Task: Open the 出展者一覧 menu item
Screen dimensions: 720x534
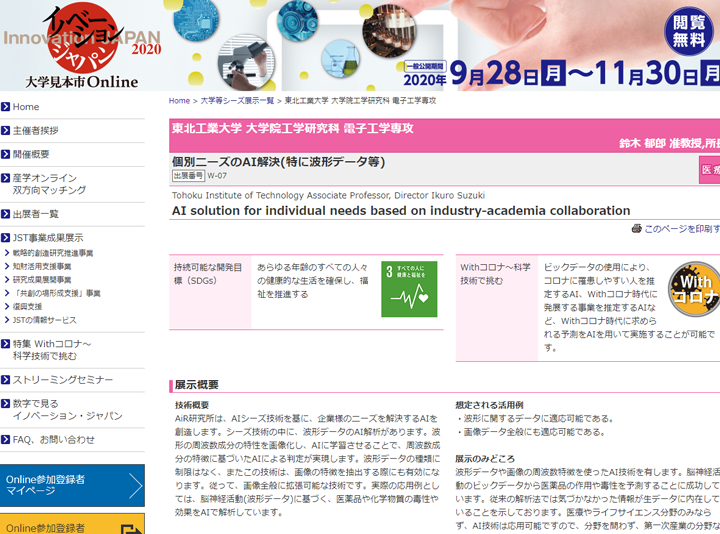Action: [35, 214]
